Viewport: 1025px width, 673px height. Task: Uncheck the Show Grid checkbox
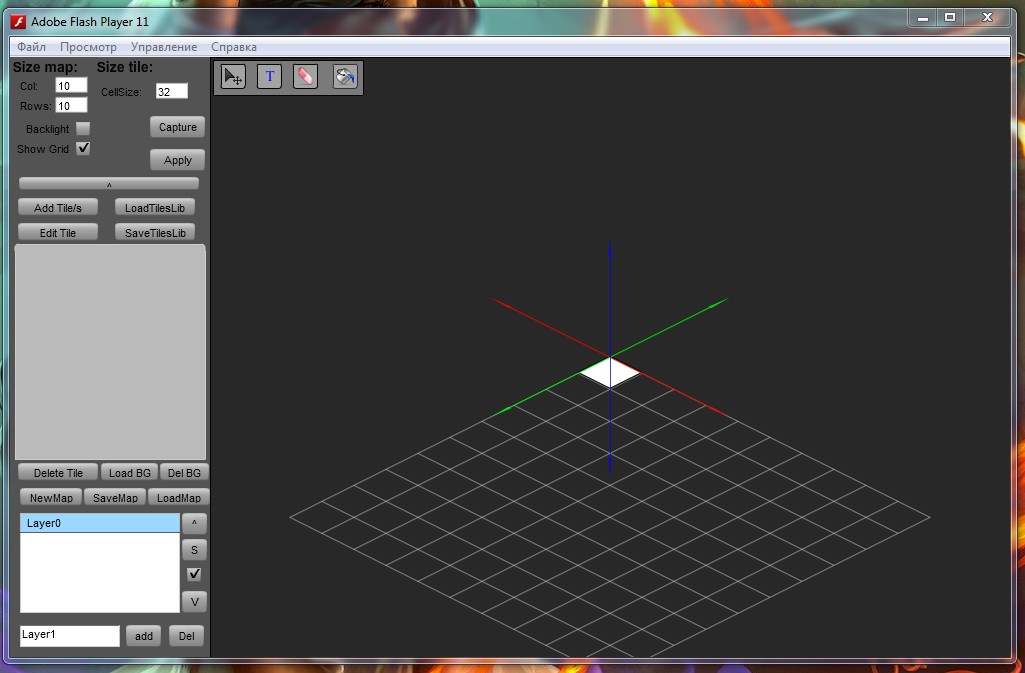click(x=83, y=148)
